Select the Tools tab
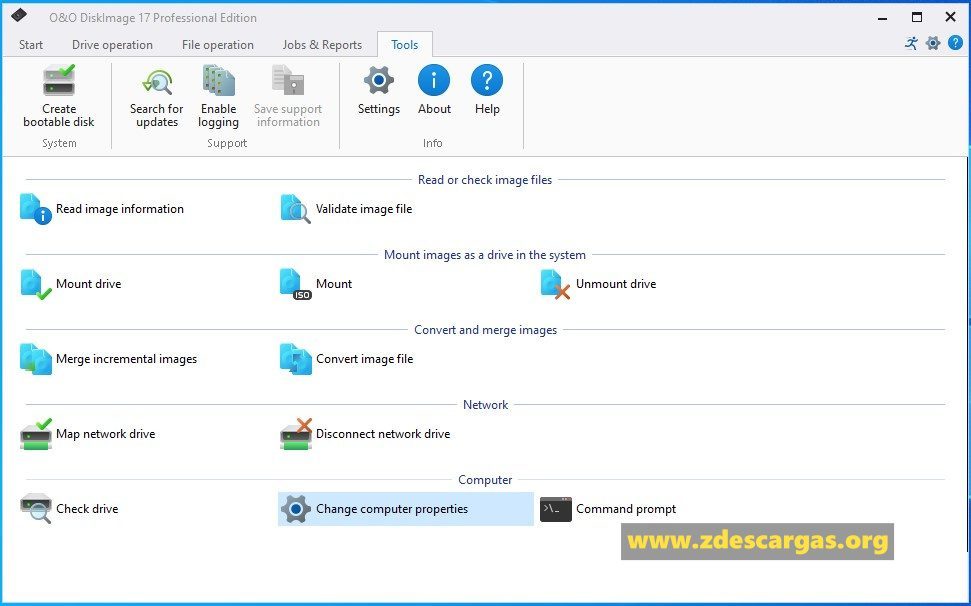 404,45
